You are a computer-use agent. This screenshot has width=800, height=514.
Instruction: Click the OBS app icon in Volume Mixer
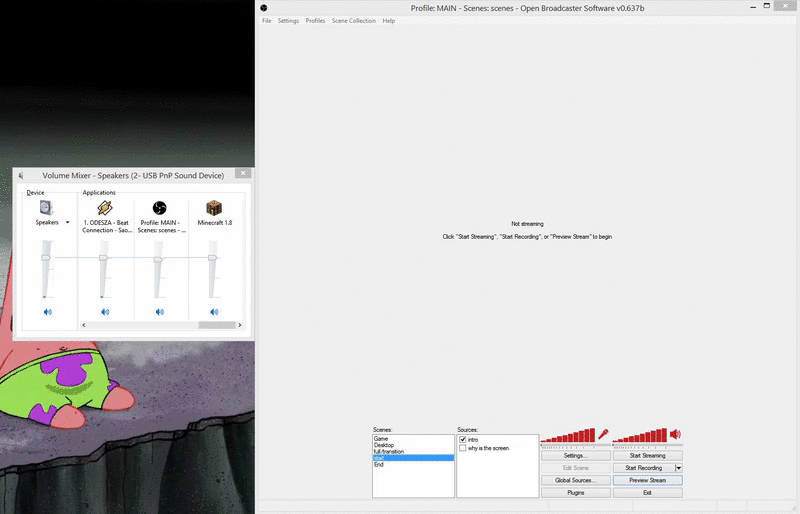pos(159,208)
